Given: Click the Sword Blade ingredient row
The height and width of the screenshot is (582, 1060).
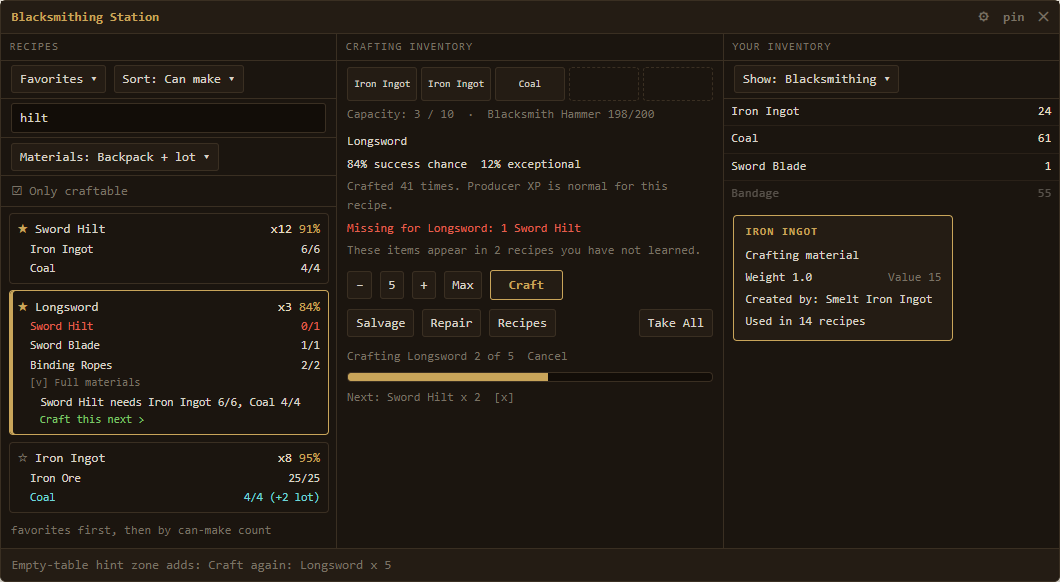Looking at the screenshot, I should (174, 345).
